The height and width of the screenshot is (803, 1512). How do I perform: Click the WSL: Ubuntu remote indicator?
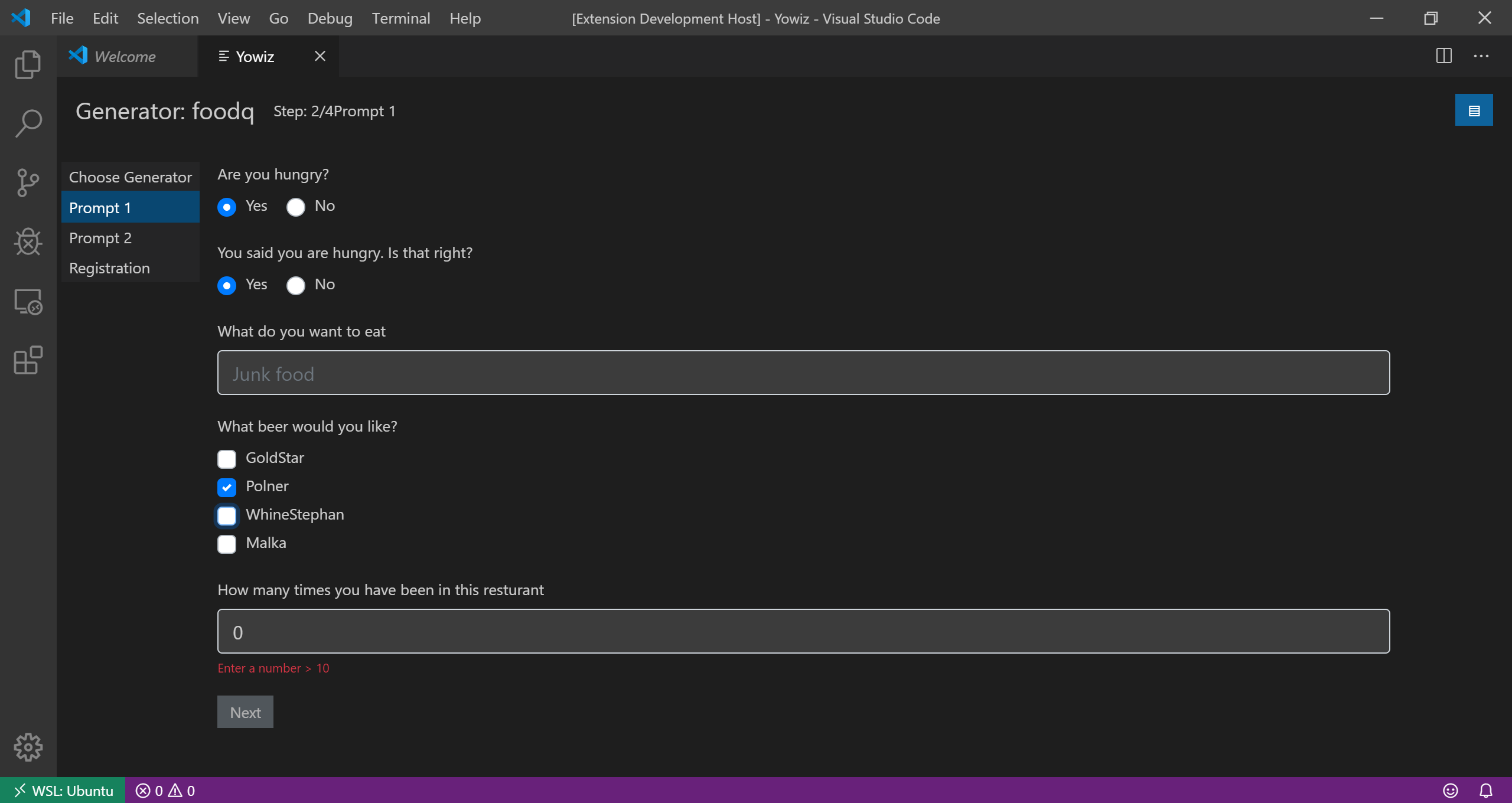click(63, 791)
